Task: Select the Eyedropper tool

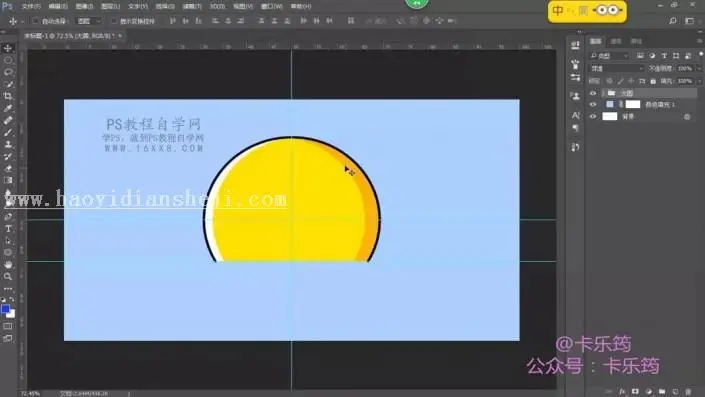Action: point(8,108)
